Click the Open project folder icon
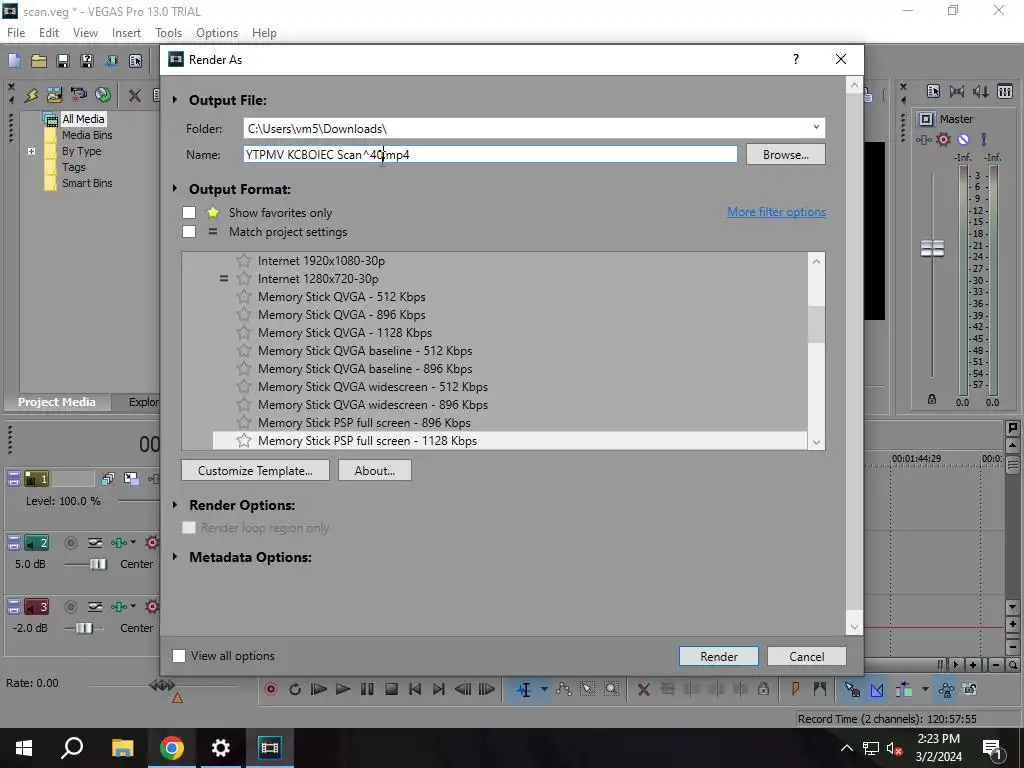The width and height of the screenshot is (1024, 768). [39, 61]
